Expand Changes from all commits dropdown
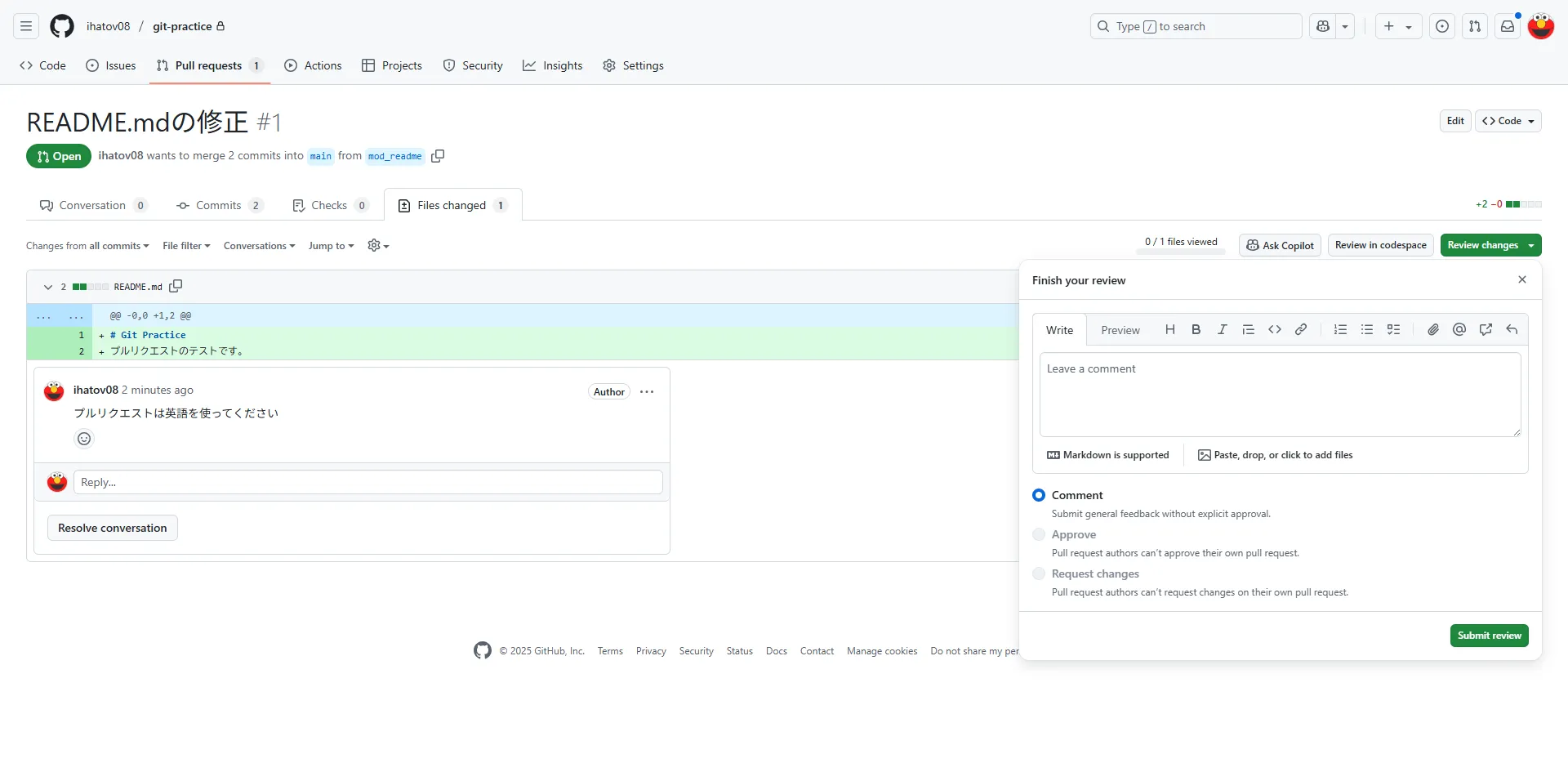The height and width of the screenshot is (772, 1568). click(x=87, y=246)
